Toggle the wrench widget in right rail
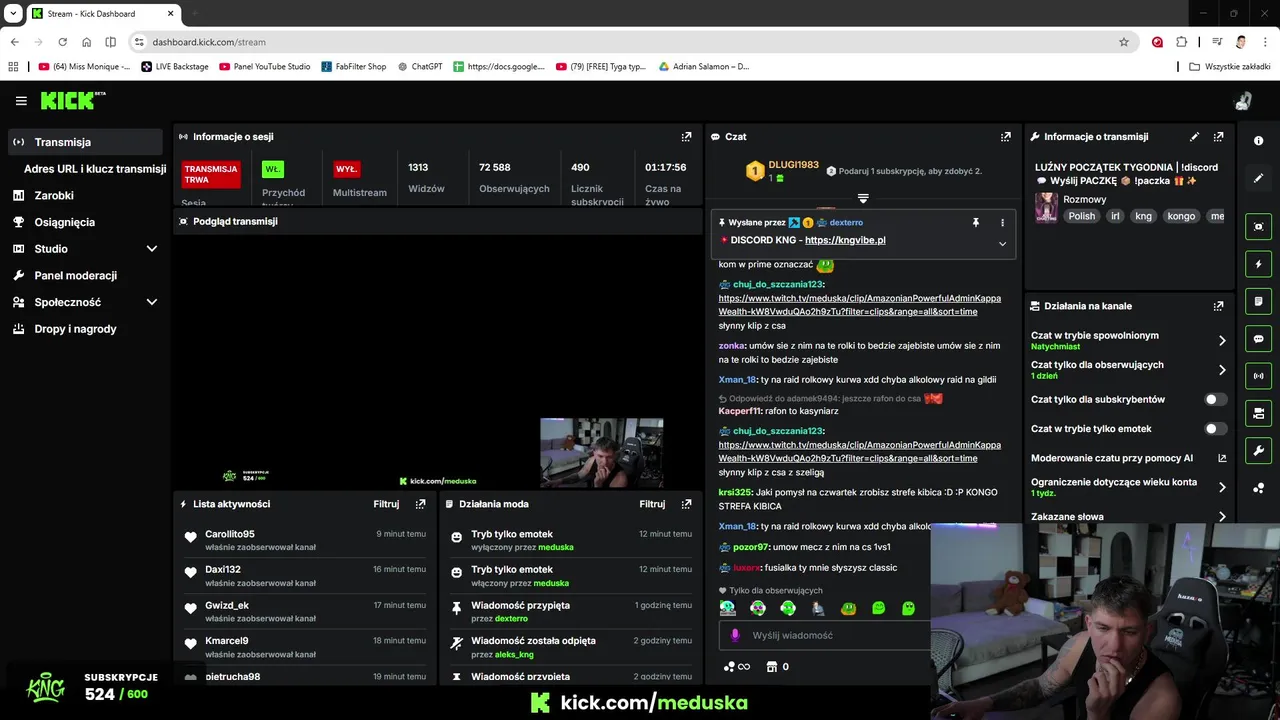1280x720 pixels. [1258, 450]
